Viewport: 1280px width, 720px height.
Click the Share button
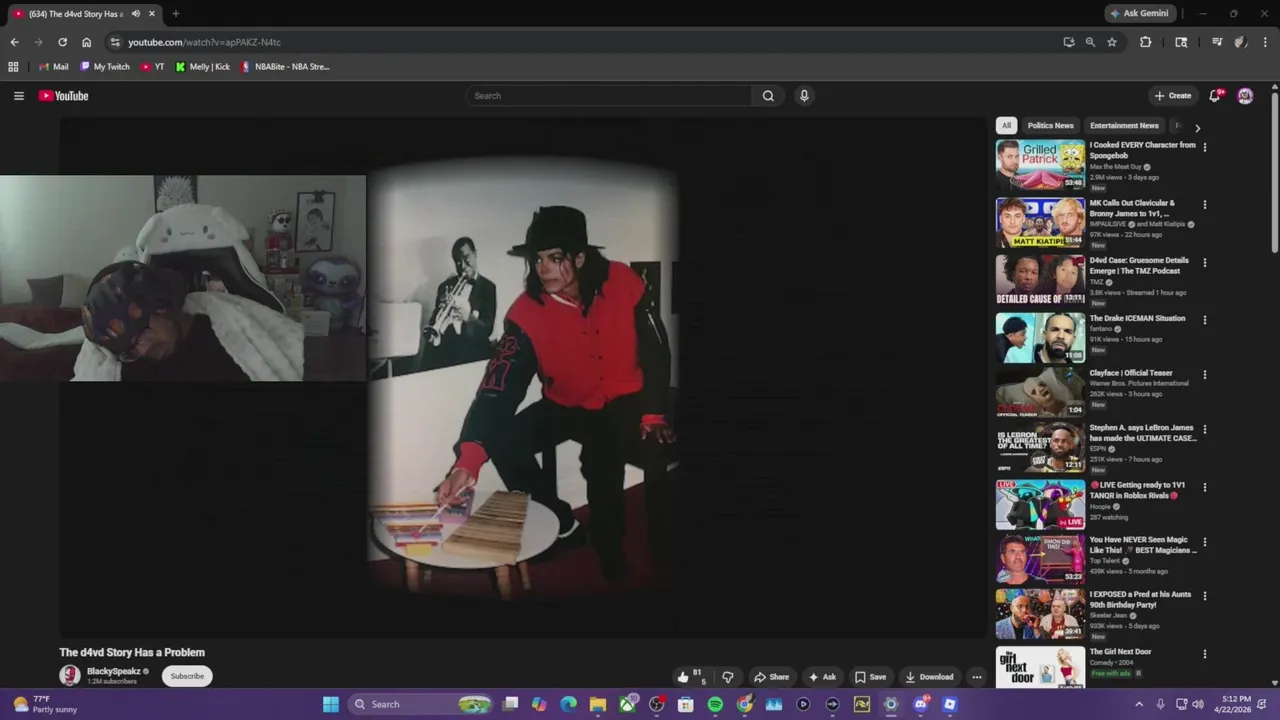771,677
